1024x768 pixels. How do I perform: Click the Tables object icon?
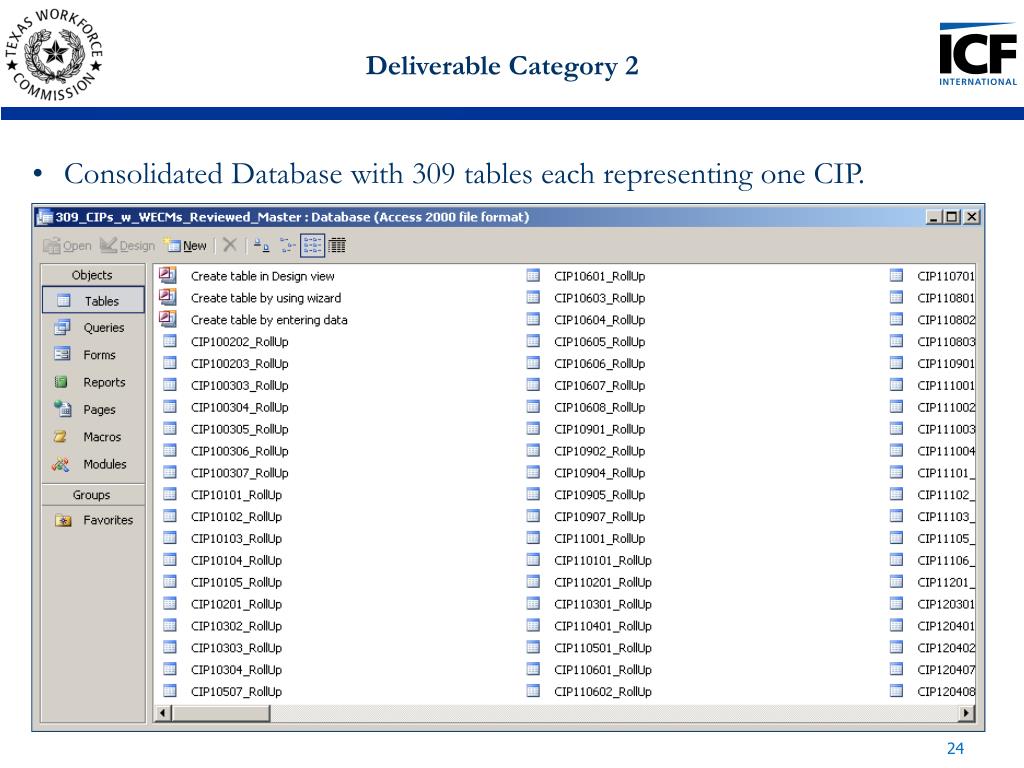(63, 300)
